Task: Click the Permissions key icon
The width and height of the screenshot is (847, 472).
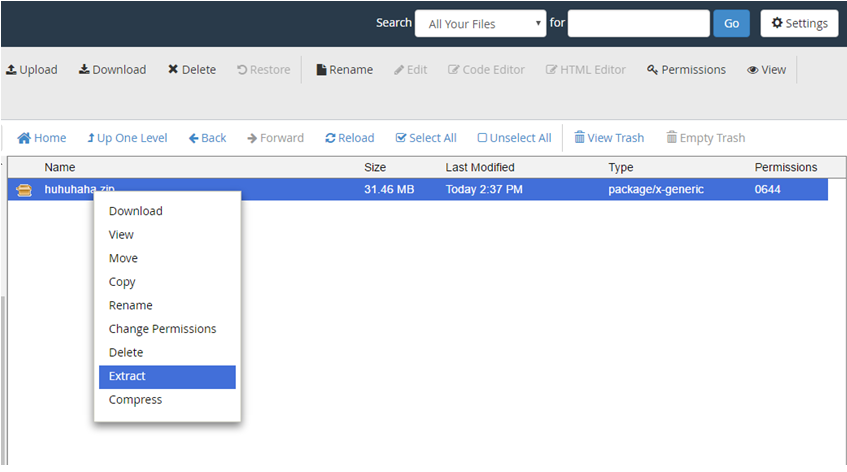Action: tap(653, 70)
